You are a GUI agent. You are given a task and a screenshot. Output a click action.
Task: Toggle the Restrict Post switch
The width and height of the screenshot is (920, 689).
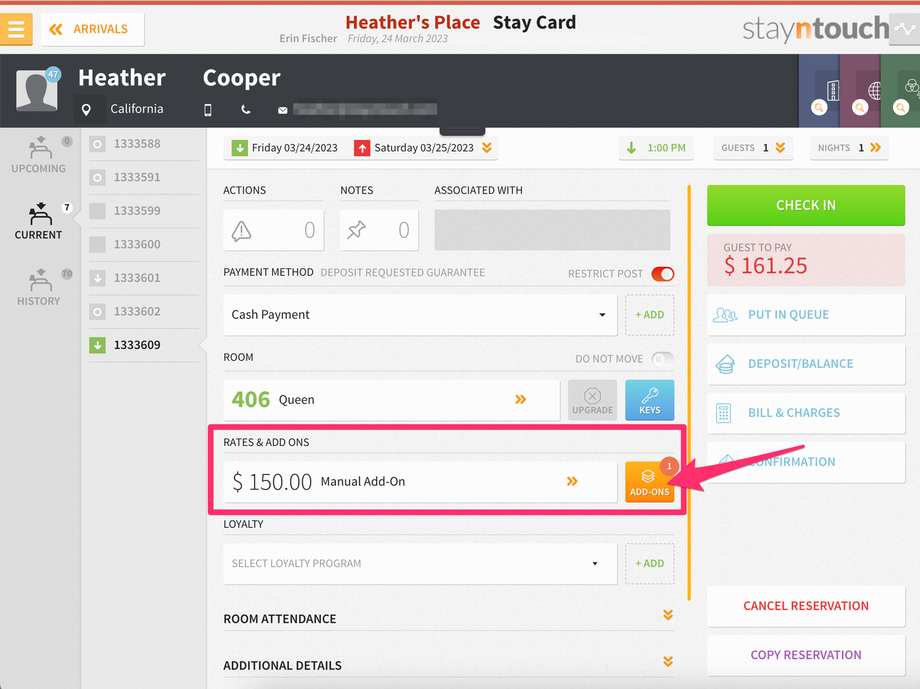(x=663, y=274)
